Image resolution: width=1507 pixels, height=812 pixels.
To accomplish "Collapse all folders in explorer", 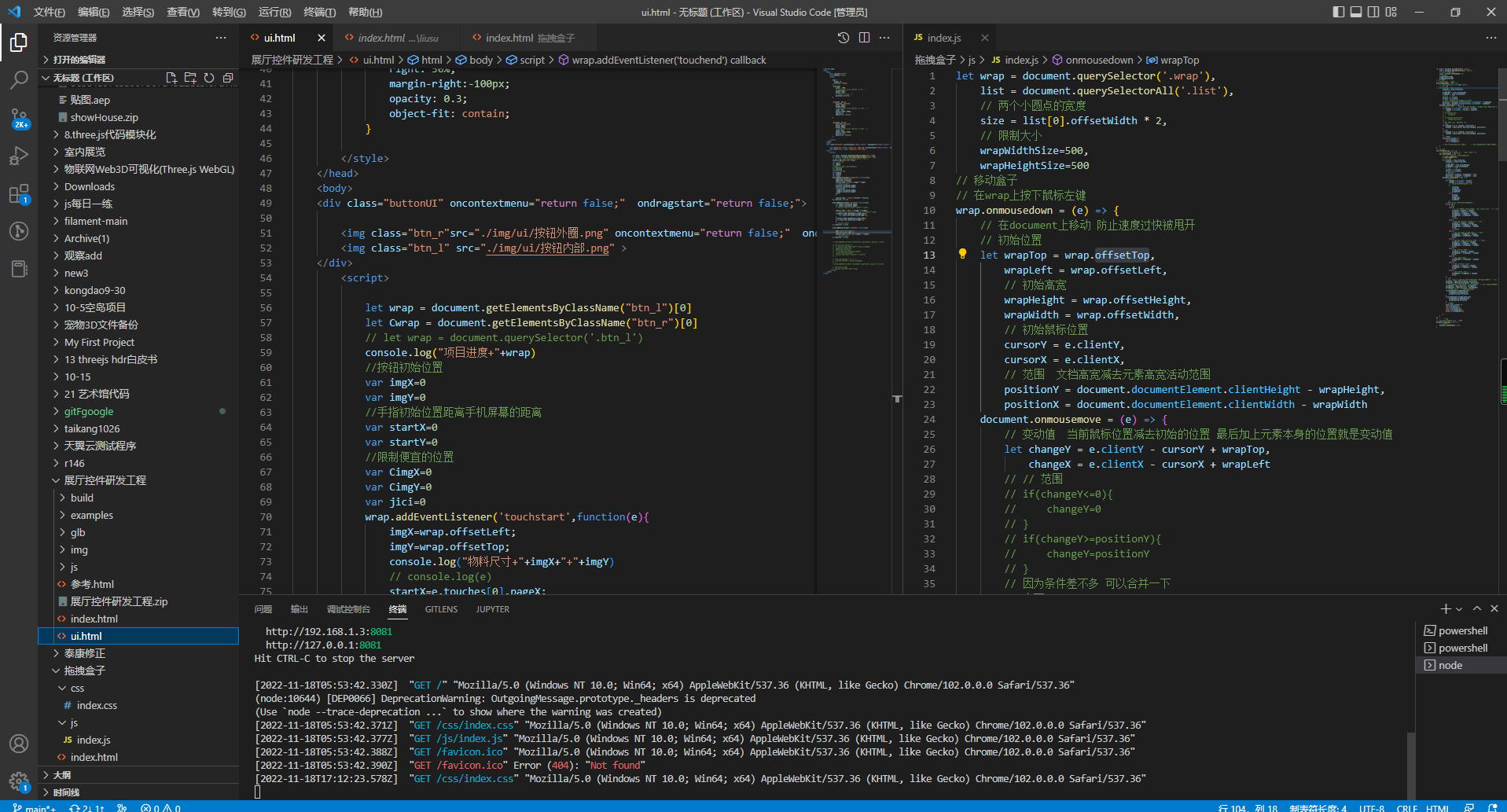I will [x=228, y=78].
